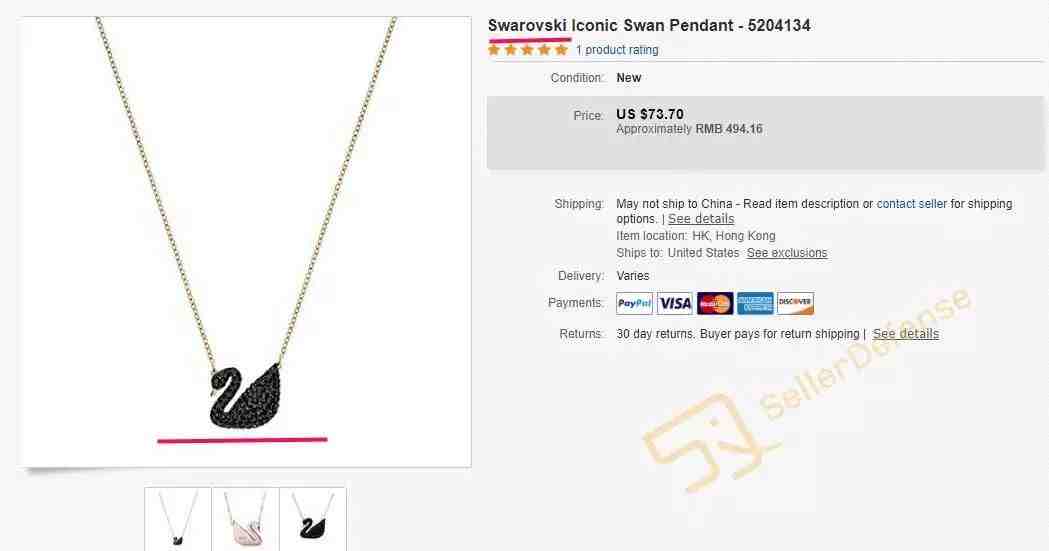Click the VISA card icon
The image size is (1049, 551).
[674, 303]
